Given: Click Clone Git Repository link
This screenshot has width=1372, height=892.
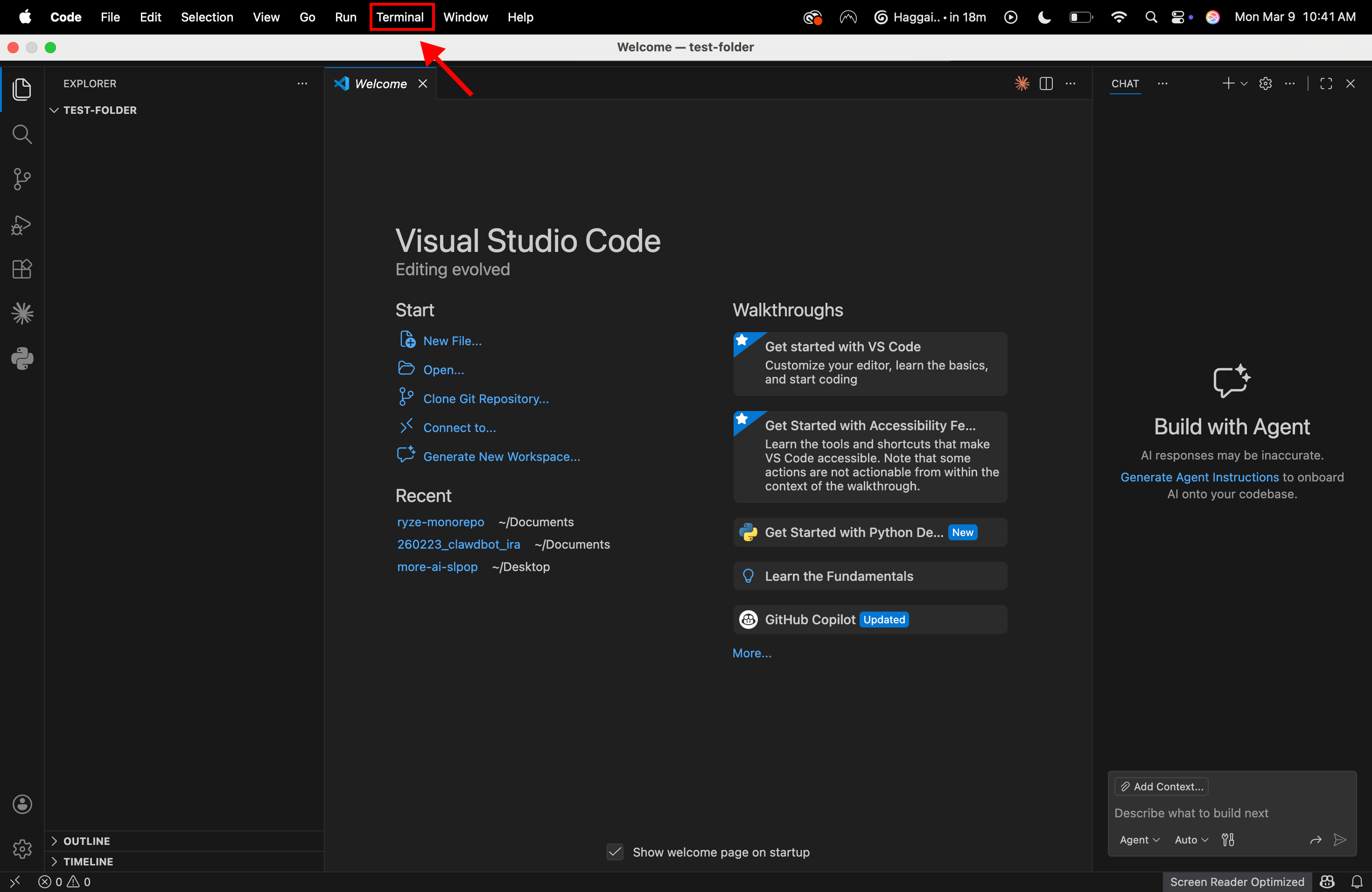Looking at the screenshot, I should tap(485, 398).
